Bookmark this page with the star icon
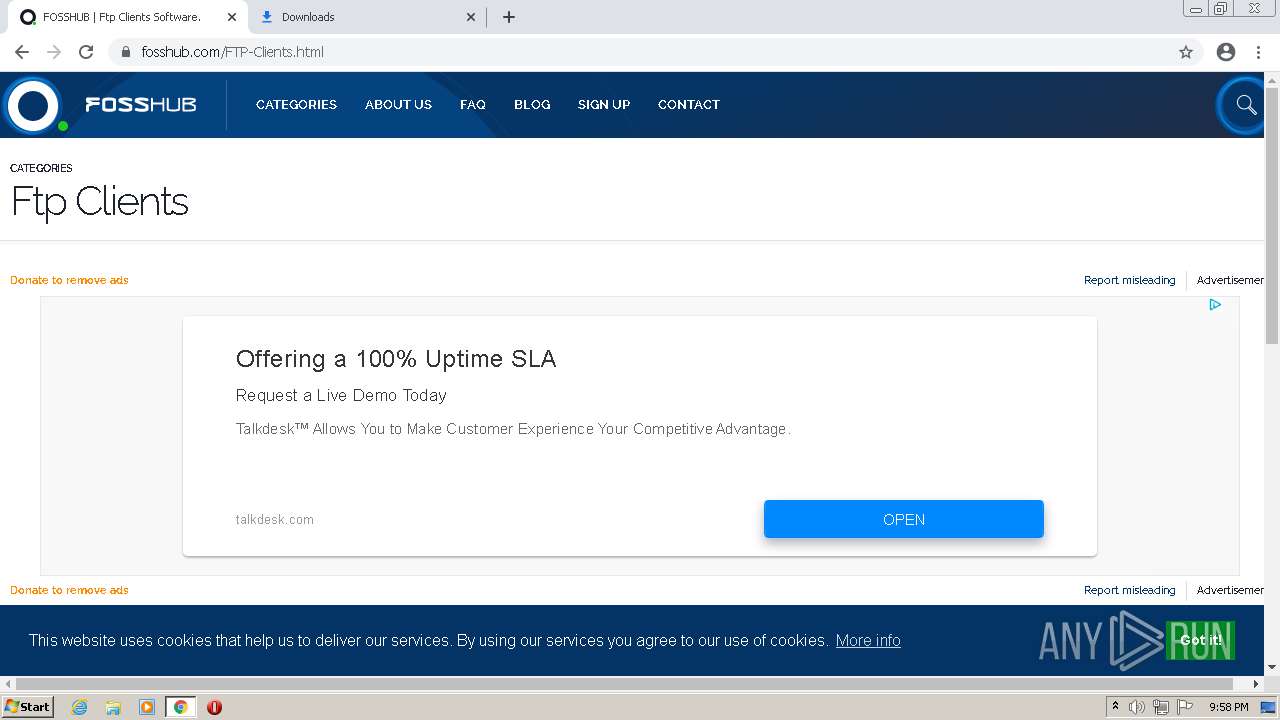Screen dimensions: 1280x720 1186,52
